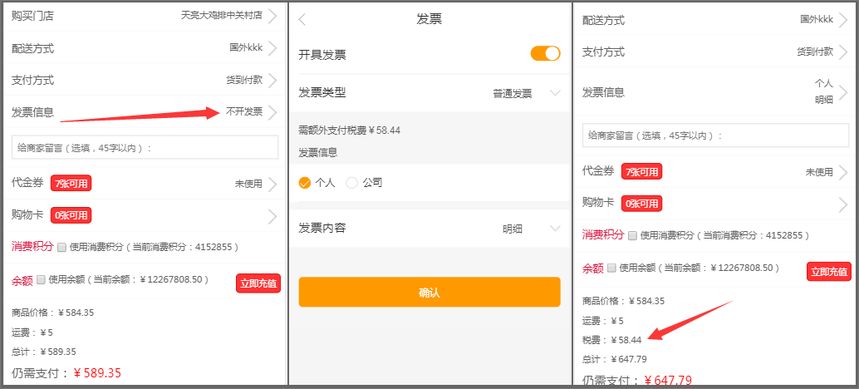The height and width of the screenshot is (389, 859).
Task: Open 支付方式 chevron in right panel
Action: click(843, 52)
